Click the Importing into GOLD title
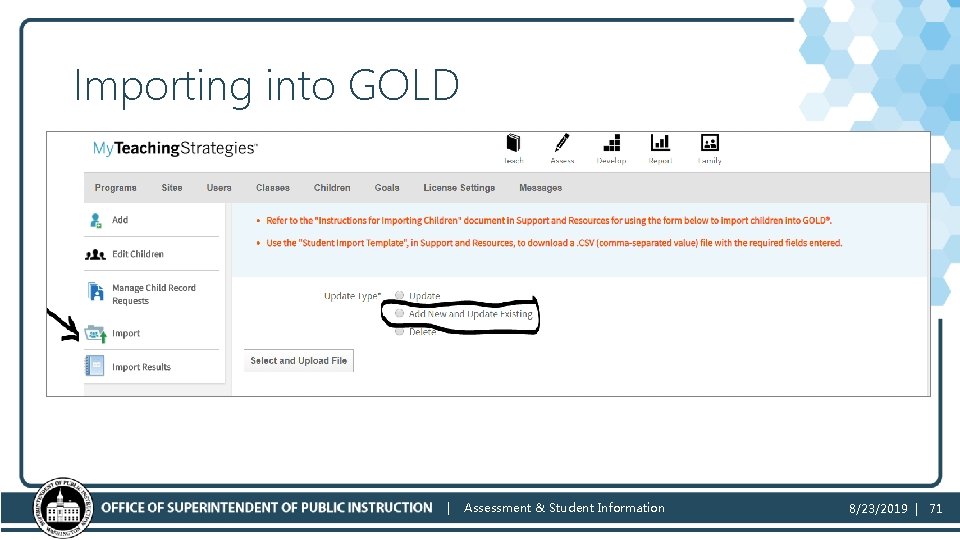The image size is (960, 540). 266,85
